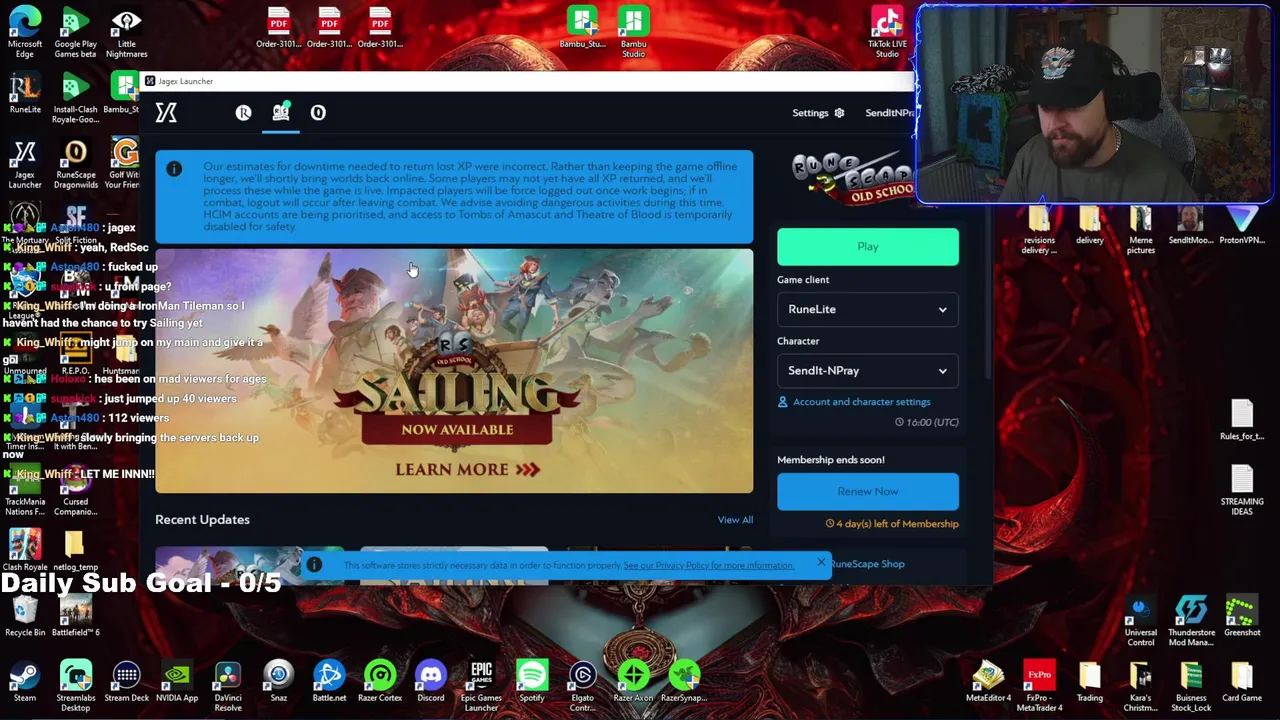Select Install-Clash Royale desktop icon
The width and height of the screenshot is (1280, 720).
click(x=75, y=97)
